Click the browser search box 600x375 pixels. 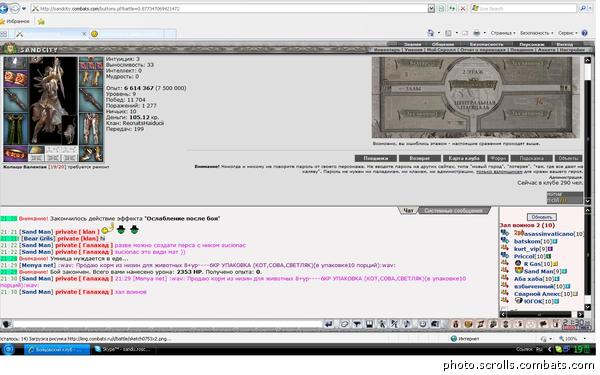click(523, 8)
